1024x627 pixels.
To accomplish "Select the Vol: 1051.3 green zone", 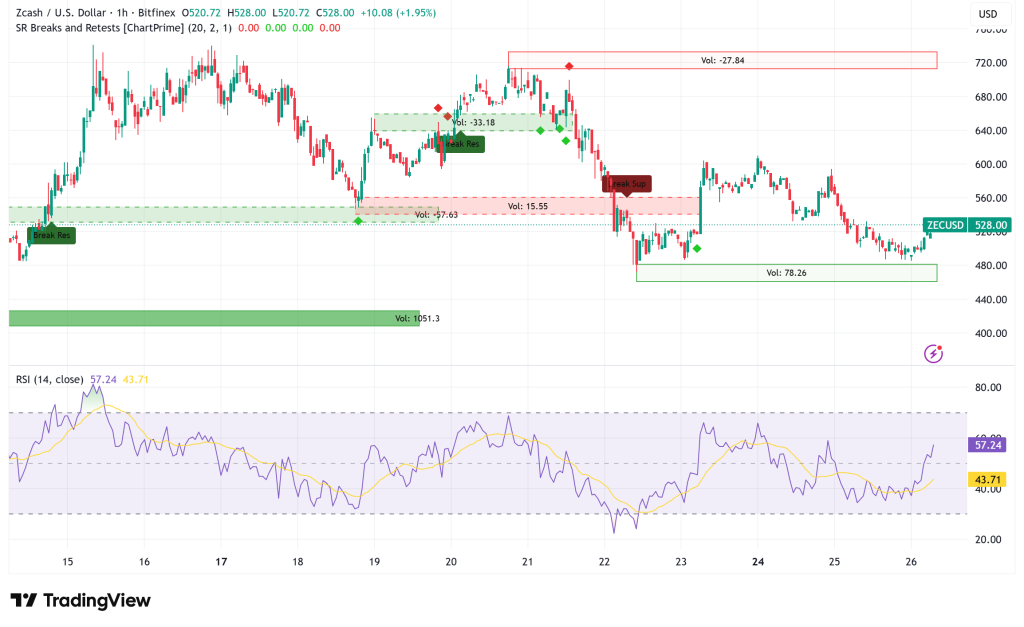I will coord(214,318).
